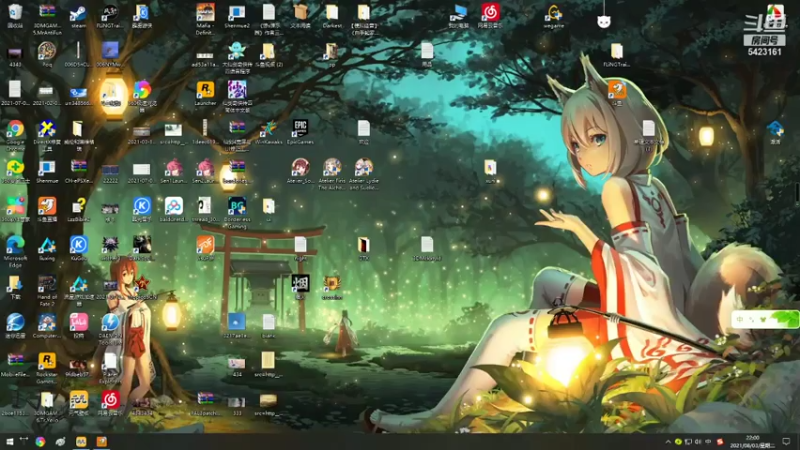Click the white cat desktop widget

604,21
